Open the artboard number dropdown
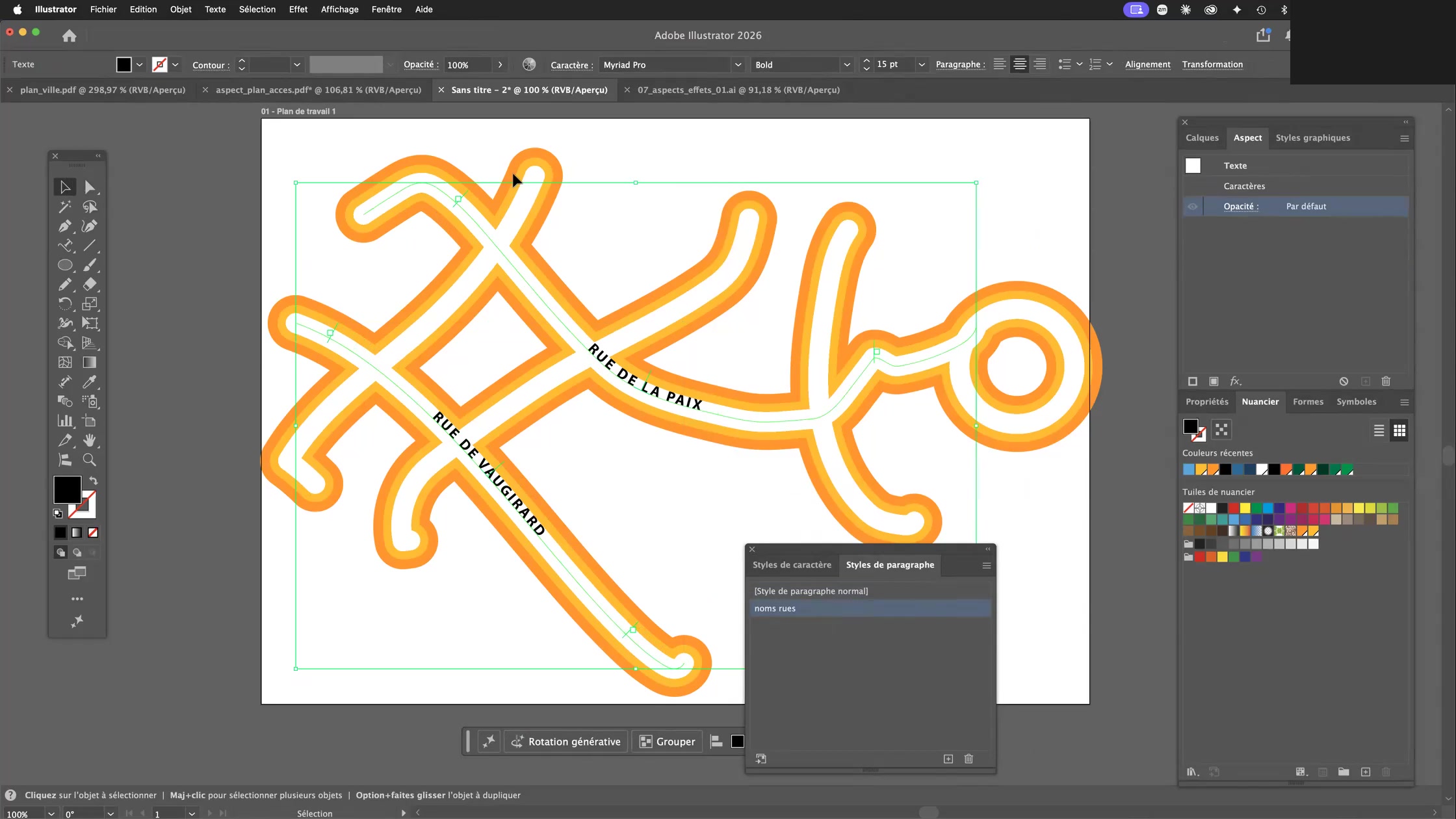 pos(192,814)
